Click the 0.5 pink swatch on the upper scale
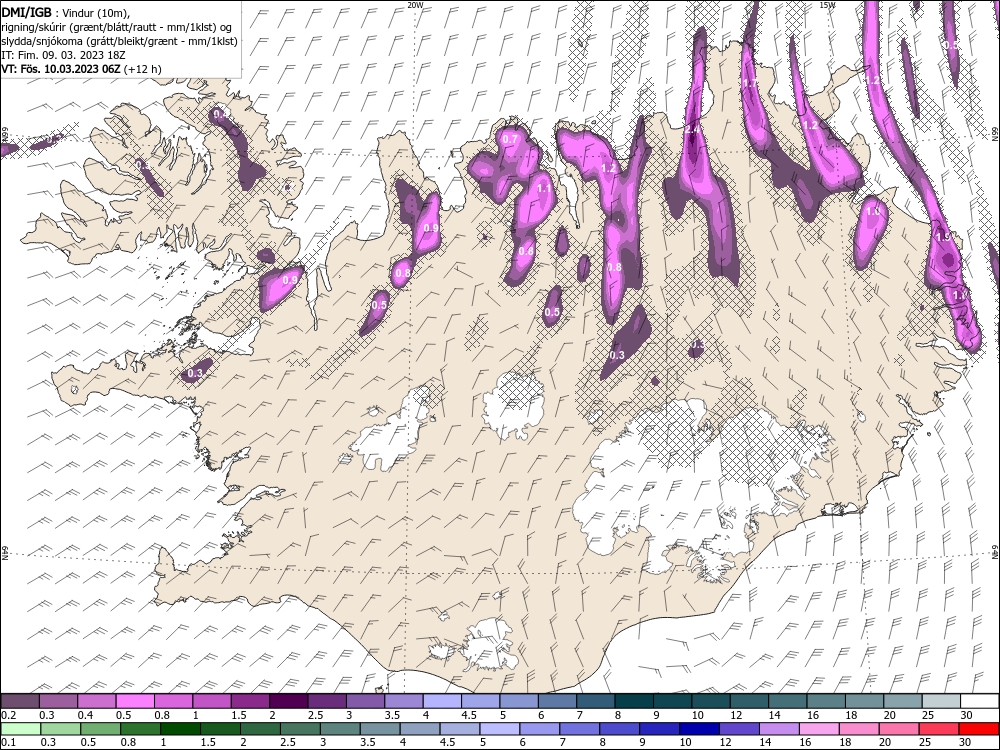 pyautogui.click(x=135, y=701)
